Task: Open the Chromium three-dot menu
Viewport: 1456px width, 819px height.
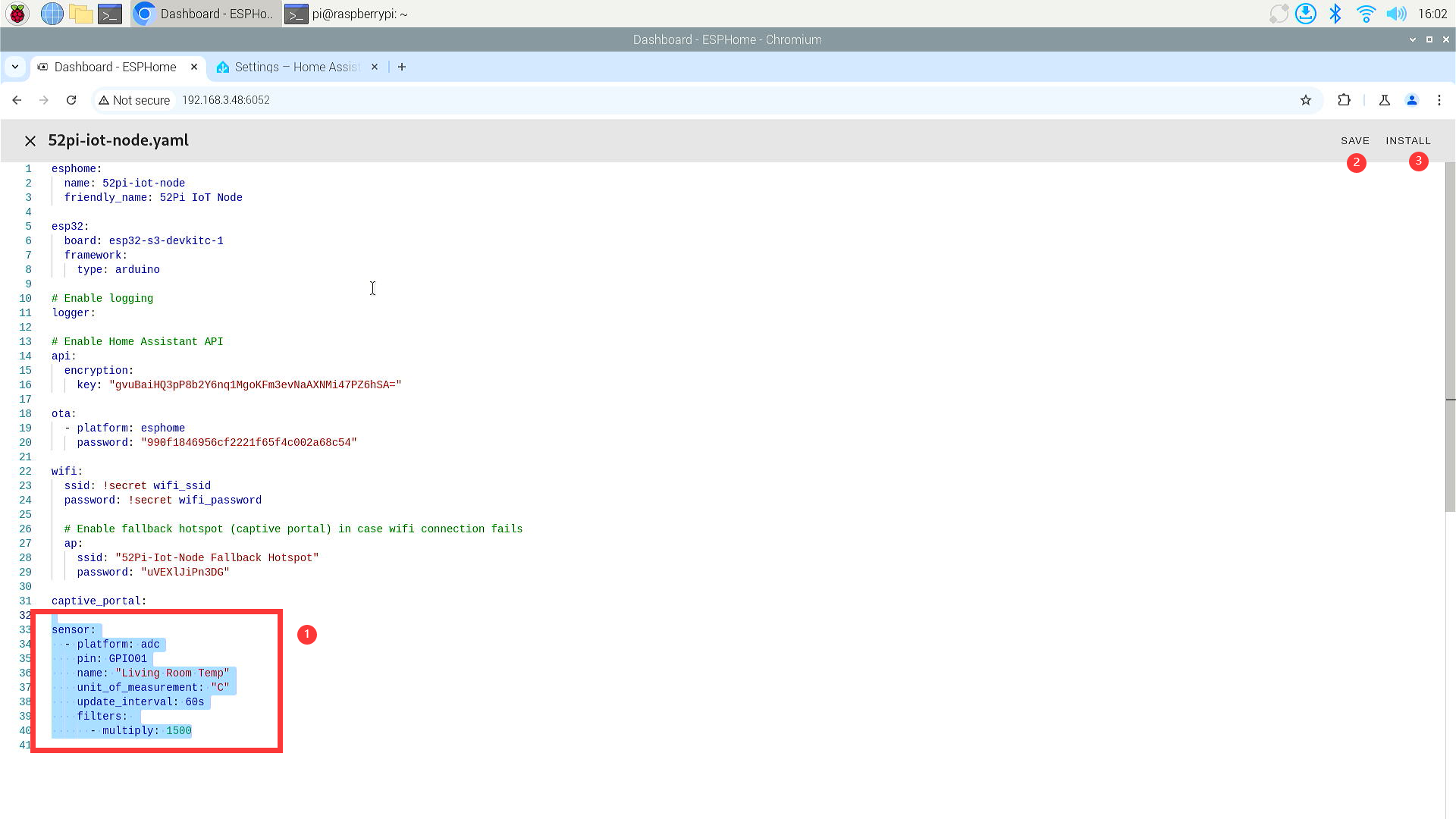Action: click(1439, 100)
